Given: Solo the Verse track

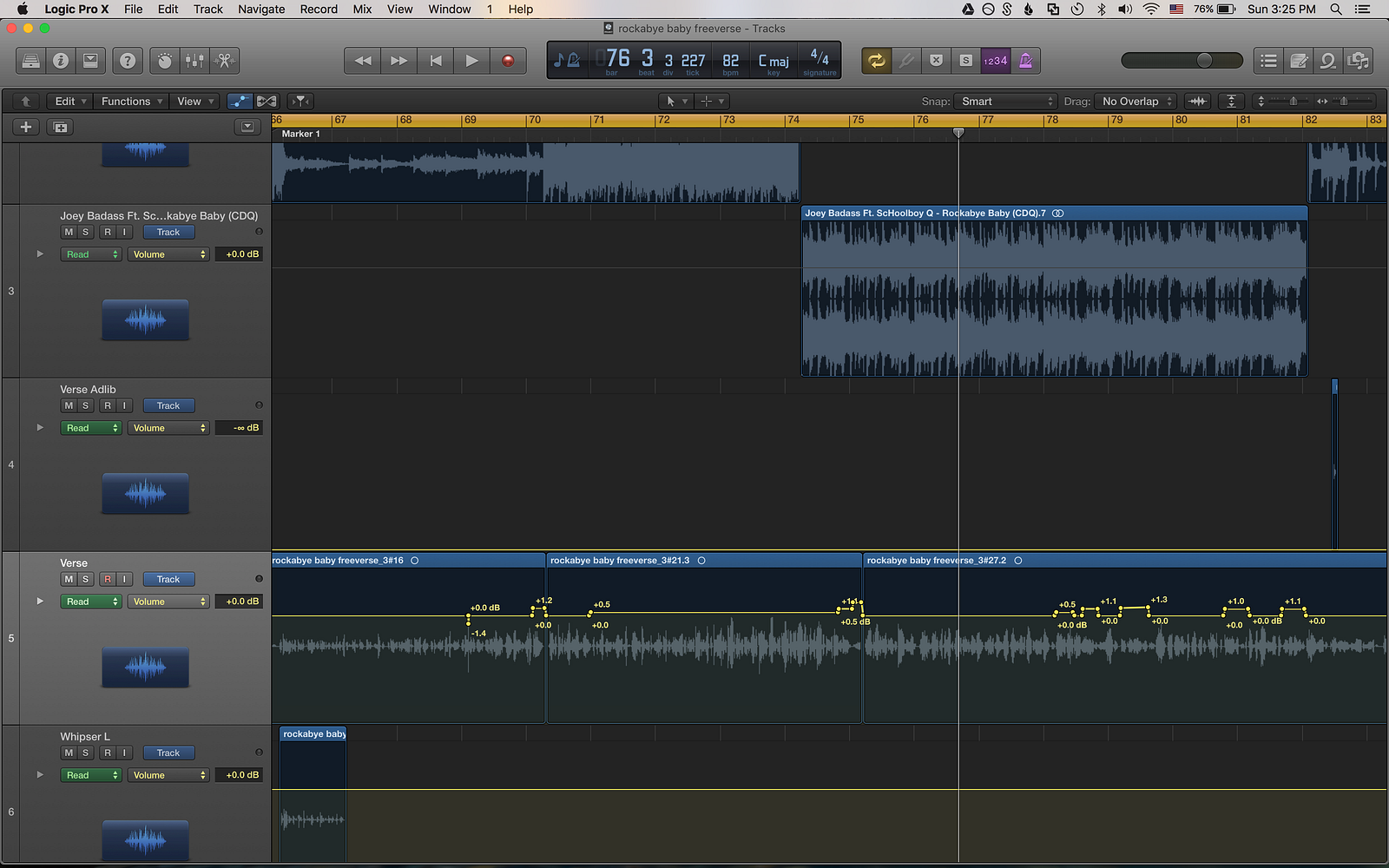Looking at the screenshot, I should [x=85, y=579].
